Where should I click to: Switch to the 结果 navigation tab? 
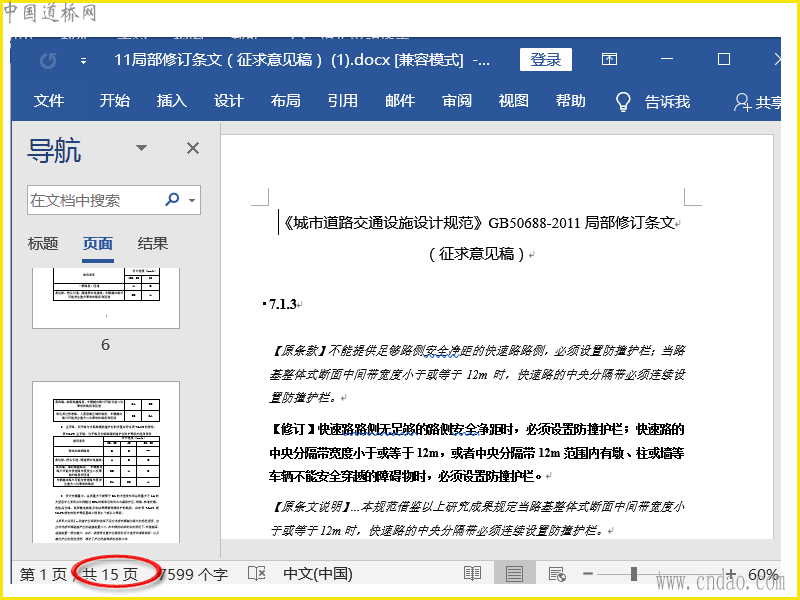[153, 244]
